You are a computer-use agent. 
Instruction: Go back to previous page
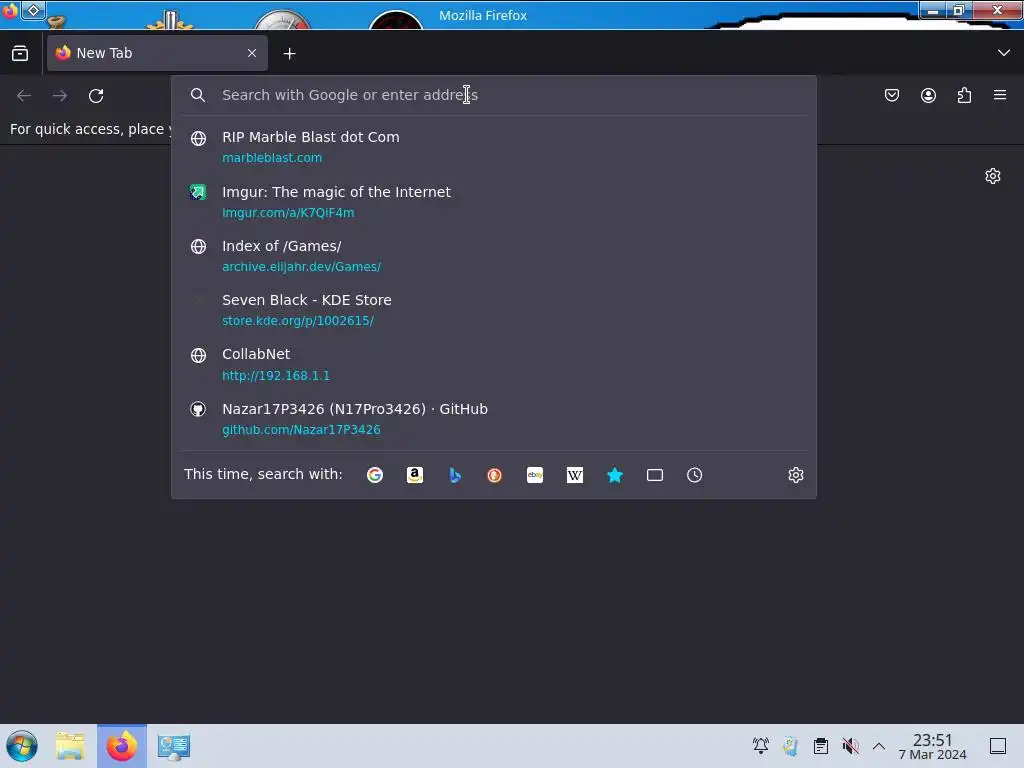pos(24,95)
